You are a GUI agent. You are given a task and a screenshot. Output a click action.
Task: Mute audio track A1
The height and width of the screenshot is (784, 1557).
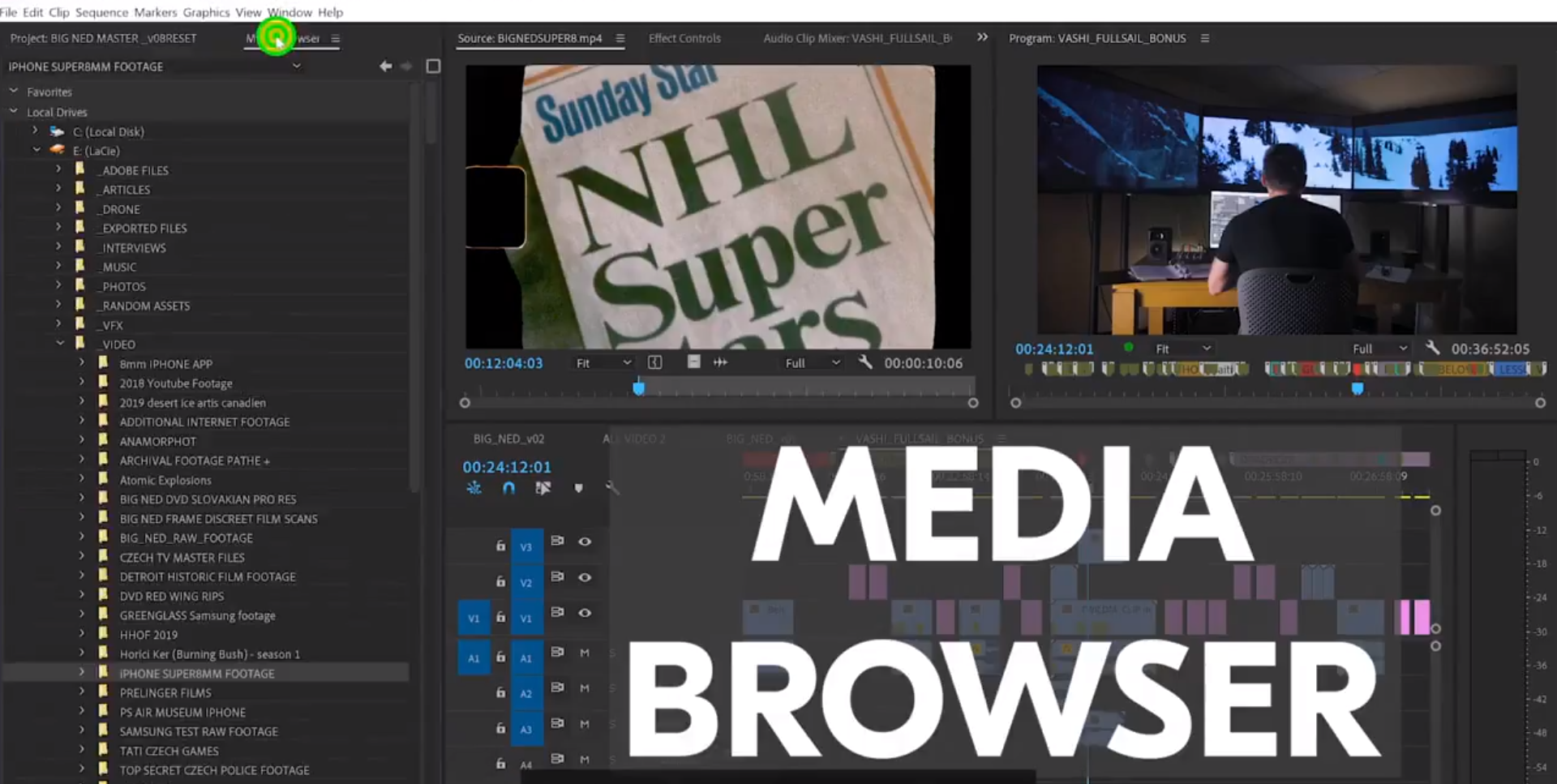[585, 653]
